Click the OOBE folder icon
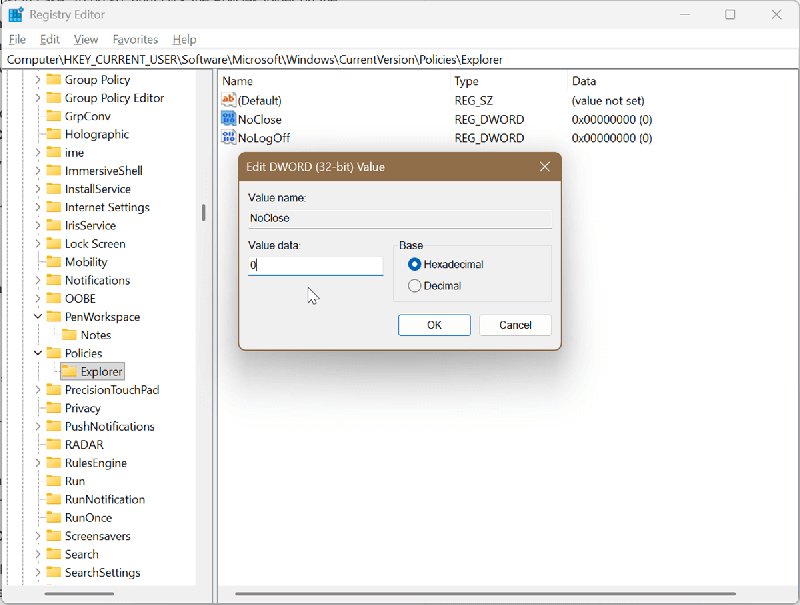This screenshot has height=605, width=800. [x=54, y=298]
